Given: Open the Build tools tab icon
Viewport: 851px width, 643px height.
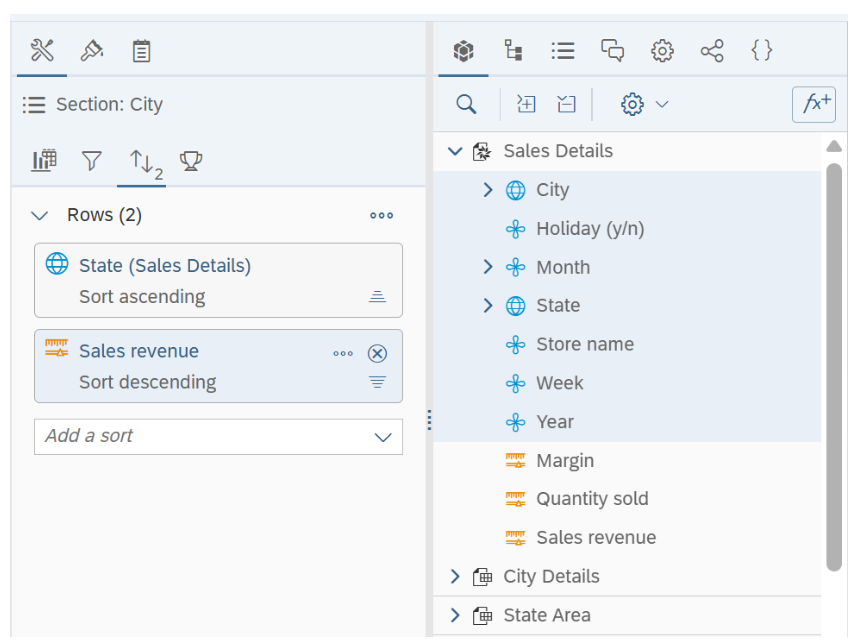Looking at the screenshot, I should tap(42, 51).
